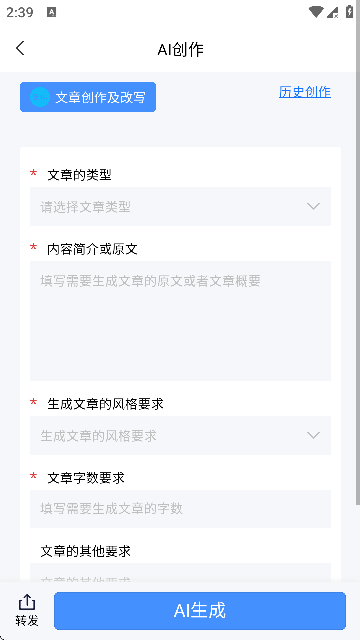
Task: Expand the style requirement chevron
Action: (313, 436)
